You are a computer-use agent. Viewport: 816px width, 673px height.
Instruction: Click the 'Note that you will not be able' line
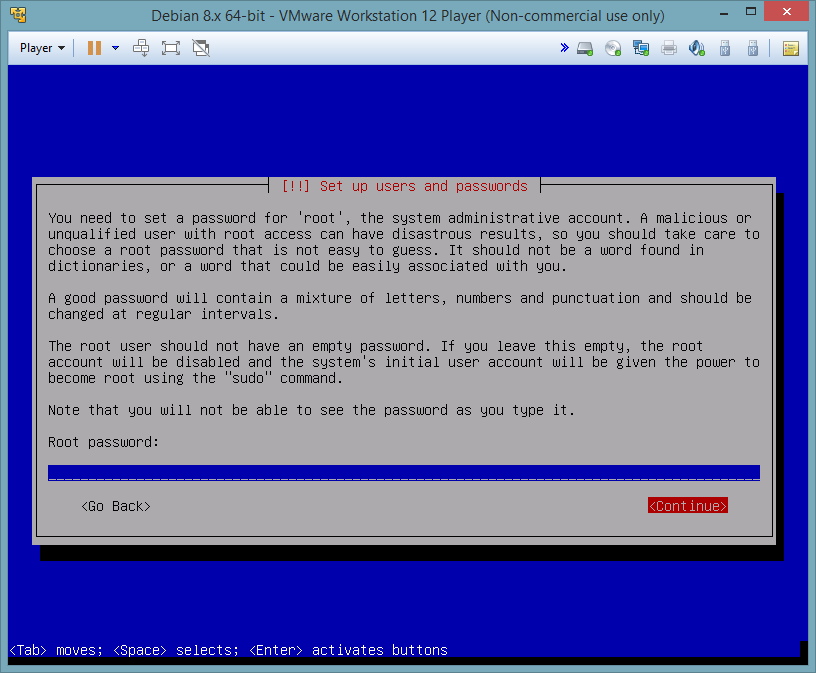tap(311, 410)
